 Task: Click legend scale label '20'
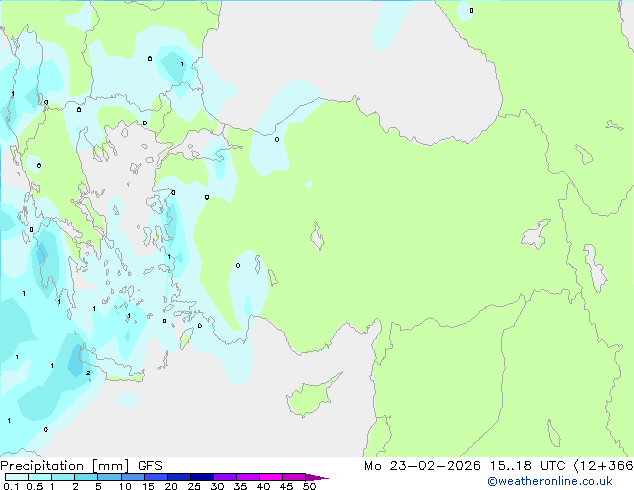171,486
